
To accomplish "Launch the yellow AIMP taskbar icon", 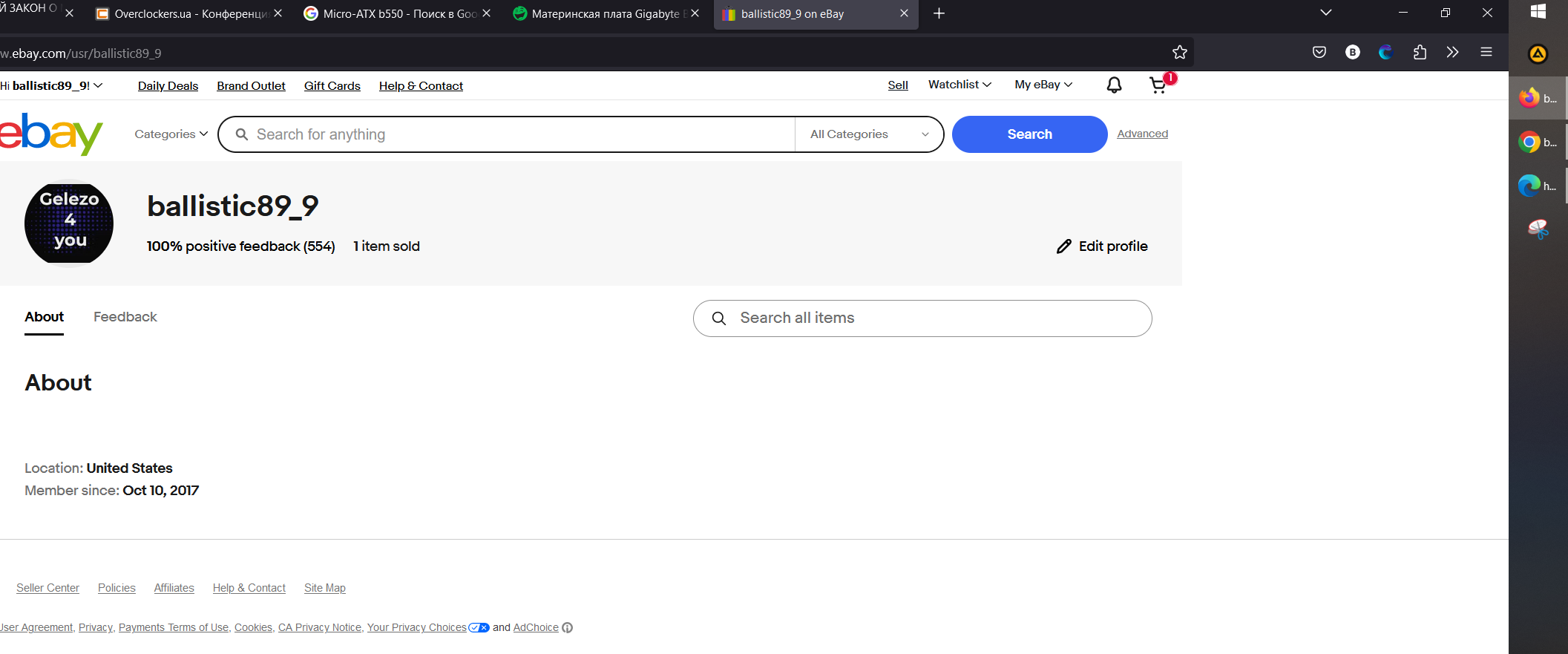I will tap(1538, 53).
